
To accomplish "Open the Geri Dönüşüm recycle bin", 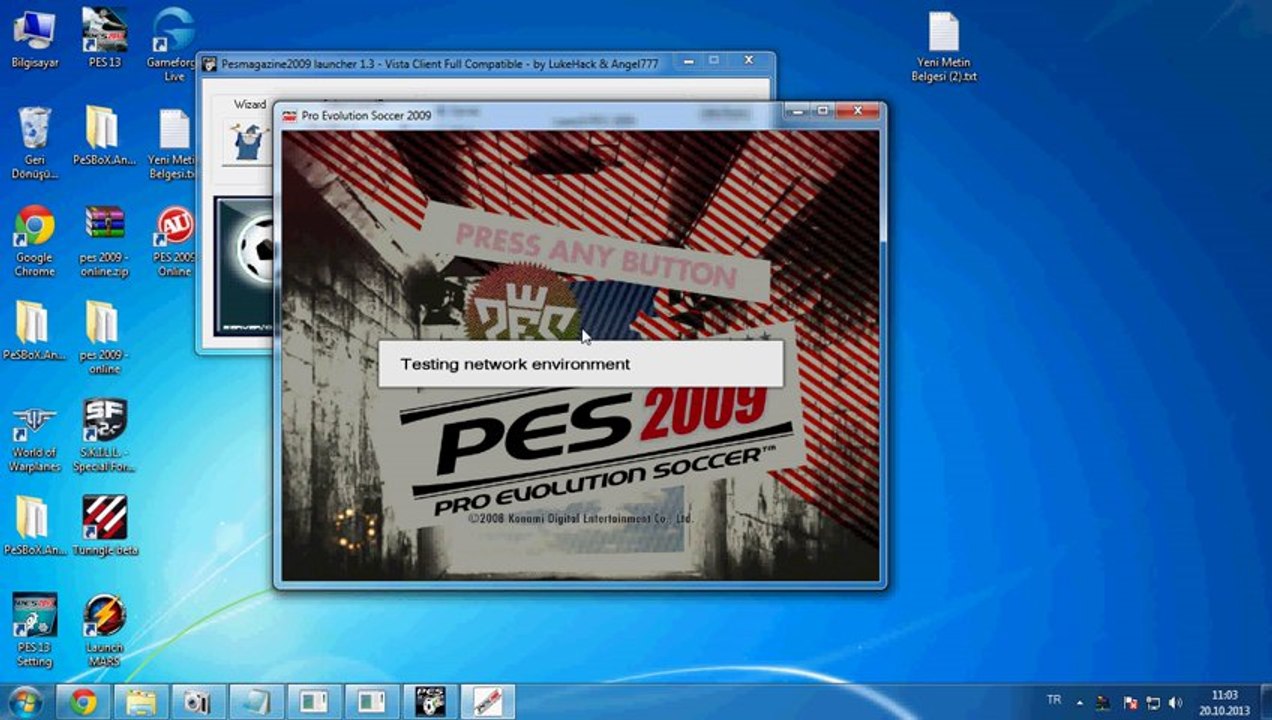I will [x=35, y=142].
